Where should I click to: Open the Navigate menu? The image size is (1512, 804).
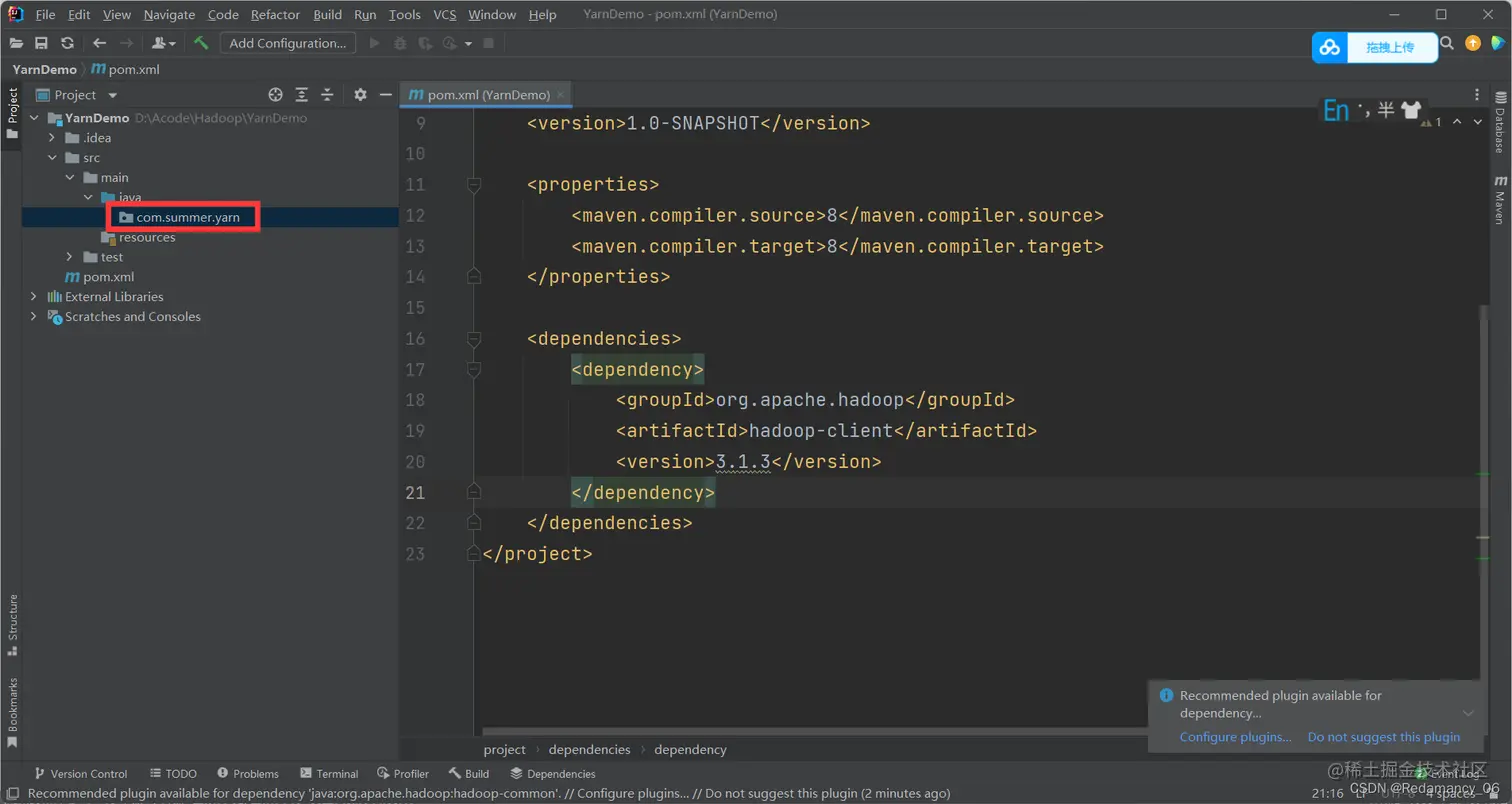tap(169, 15)
